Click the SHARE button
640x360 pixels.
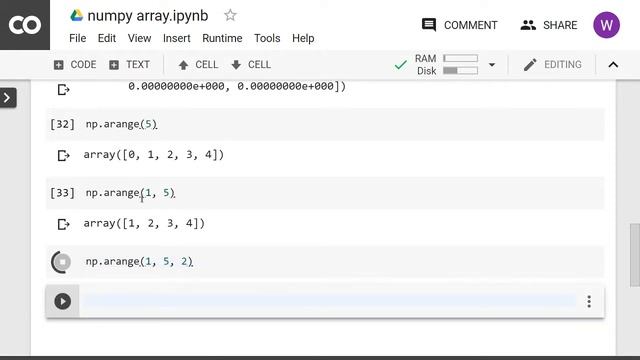[x=549, y=25]
